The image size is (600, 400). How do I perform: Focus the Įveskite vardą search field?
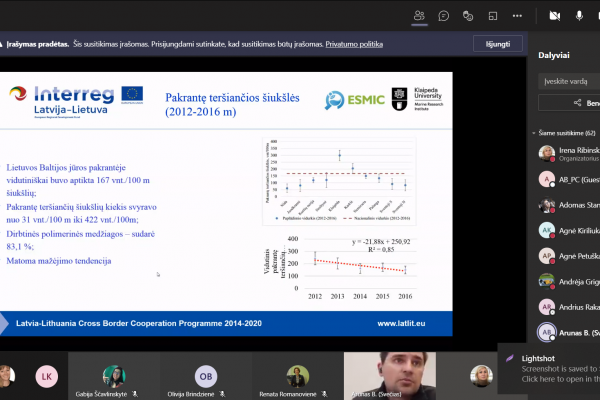(569, 81)
